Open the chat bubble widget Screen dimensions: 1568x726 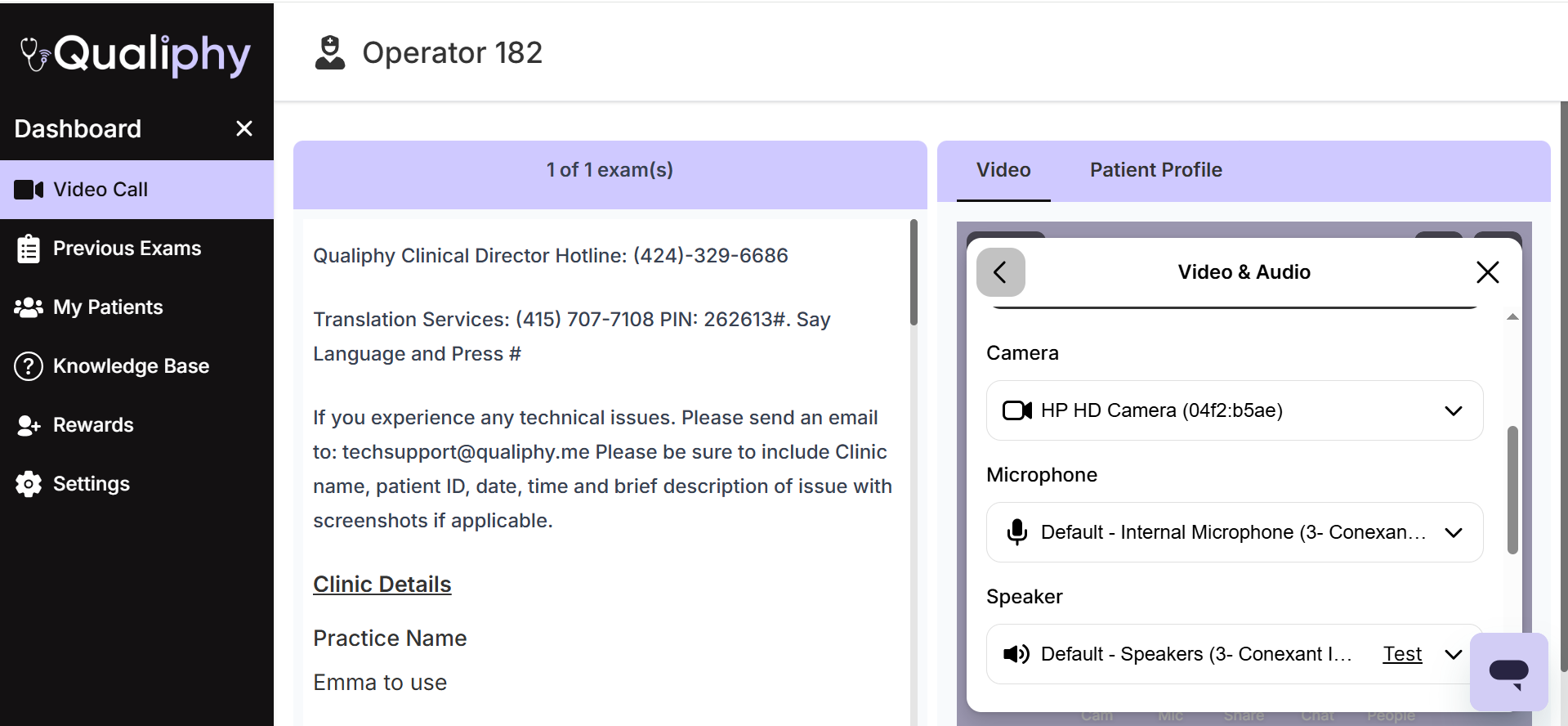tap(1508, 672)
